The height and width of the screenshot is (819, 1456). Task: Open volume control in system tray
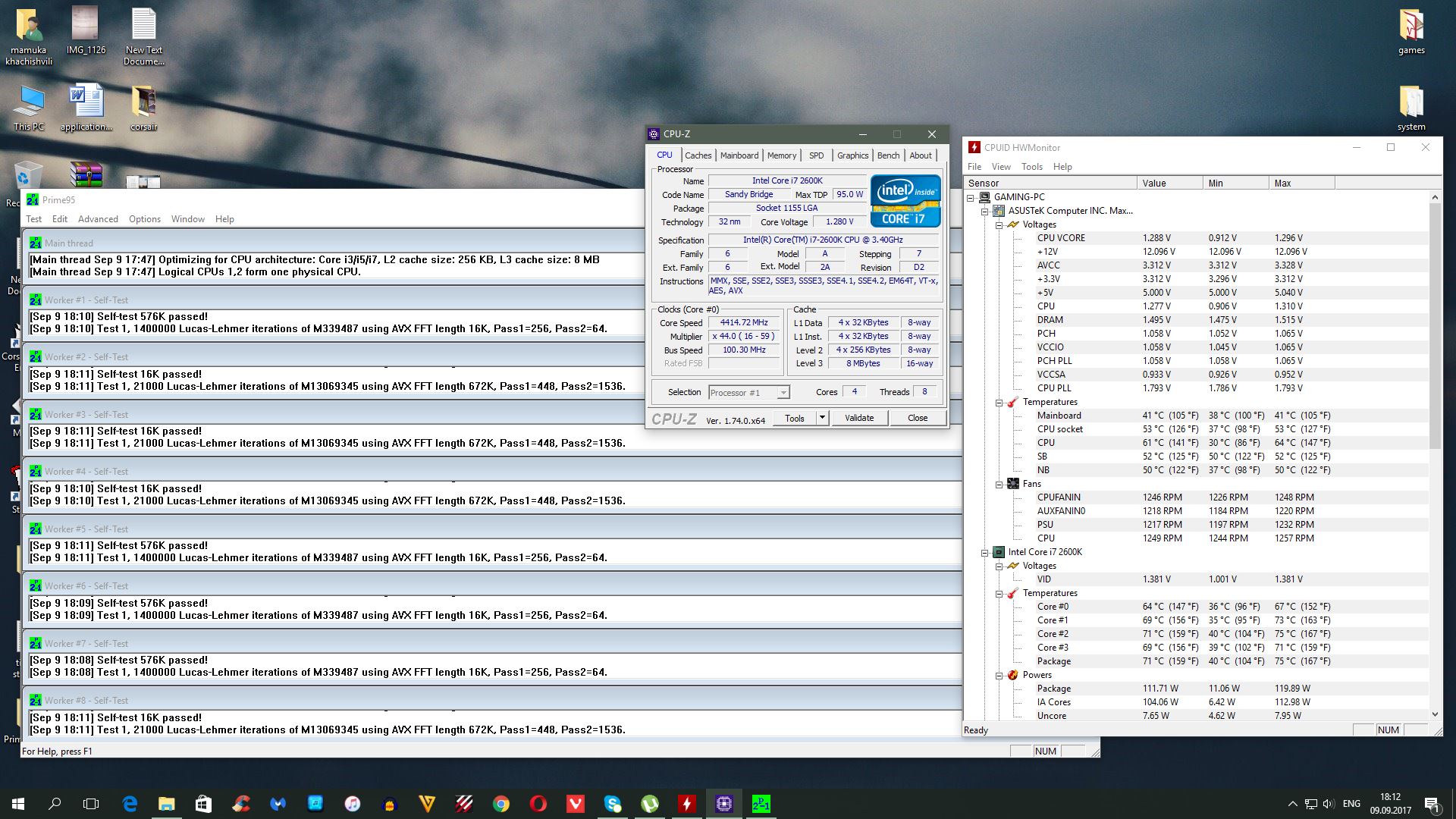pyautogui.click(x=1328, y=804)
